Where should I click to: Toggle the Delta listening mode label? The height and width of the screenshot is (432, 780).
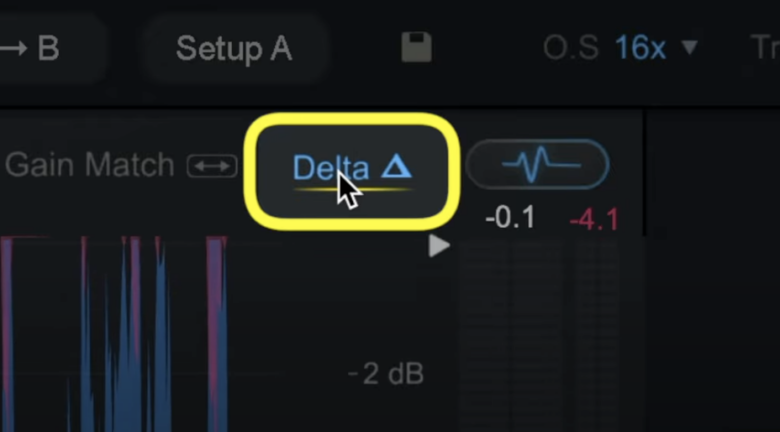(331, 168)
